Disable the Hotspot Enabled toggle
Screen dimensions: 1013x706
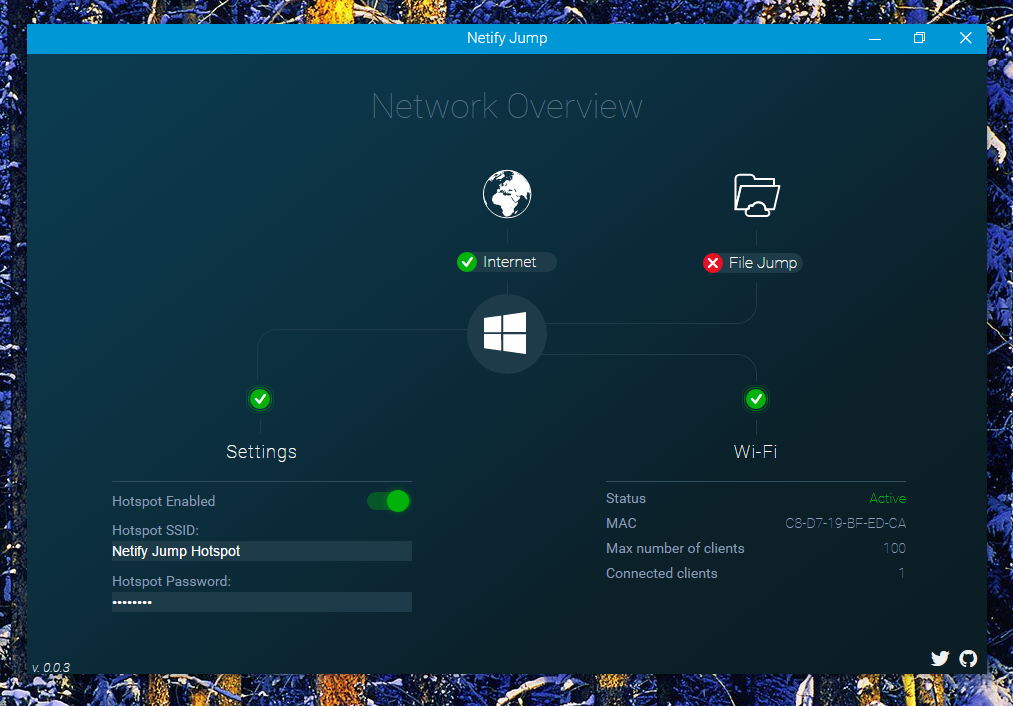tap(389, 501)
